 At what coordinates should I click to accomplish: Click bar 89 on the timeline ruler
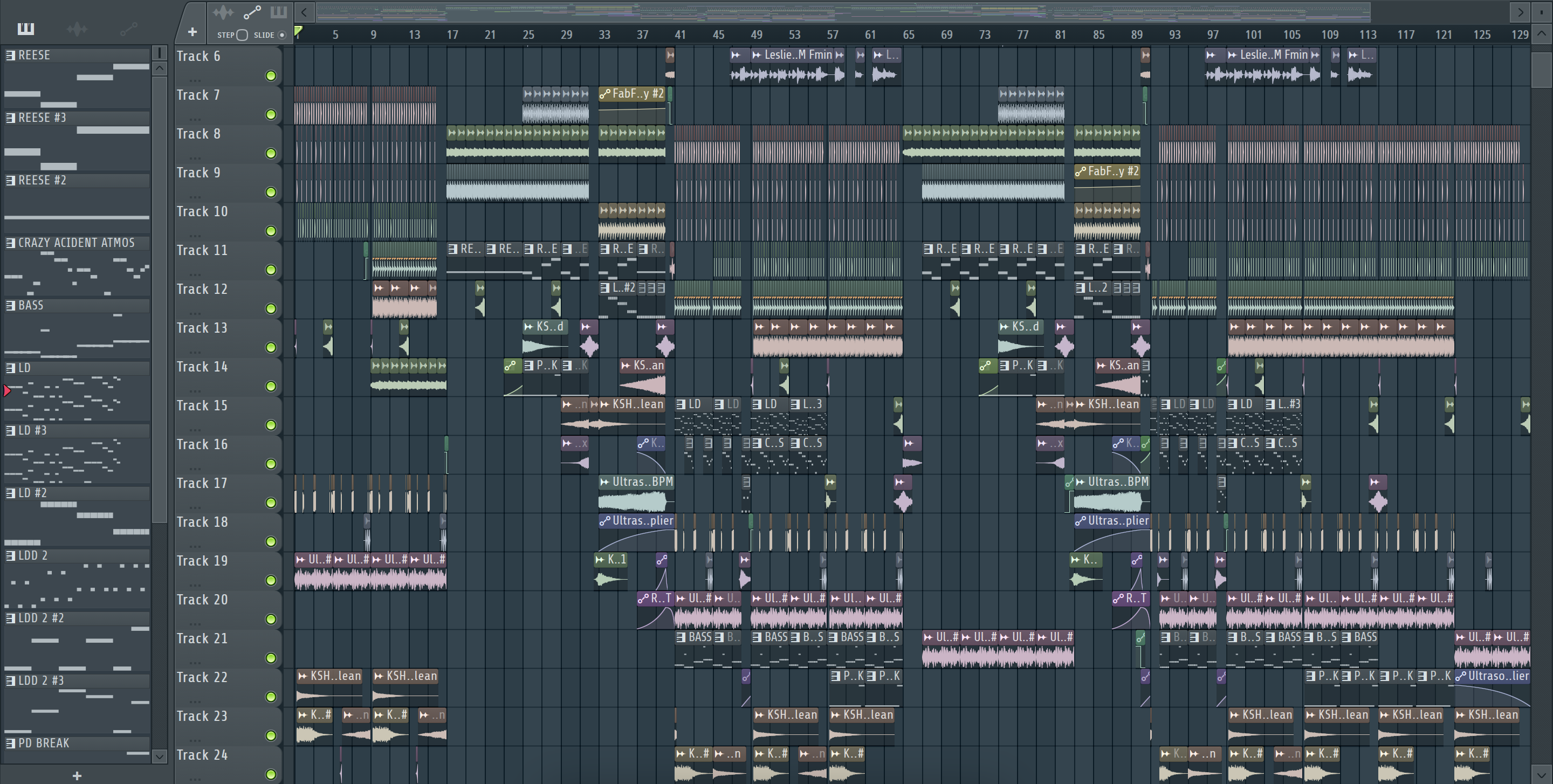tap(1136, 35)
